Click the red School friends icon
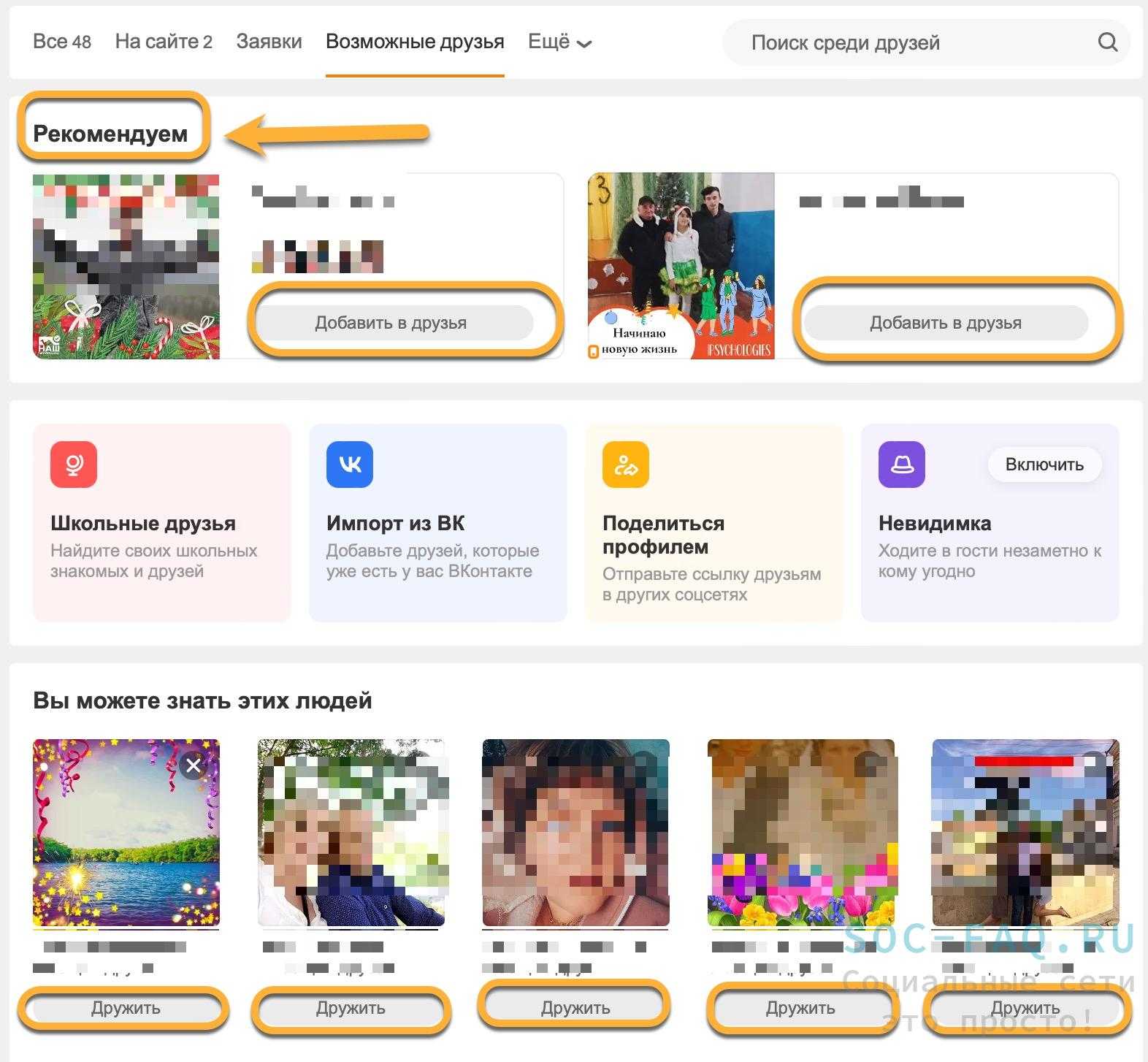Viewport: 1148px width, 1062px height. [74, 465]
